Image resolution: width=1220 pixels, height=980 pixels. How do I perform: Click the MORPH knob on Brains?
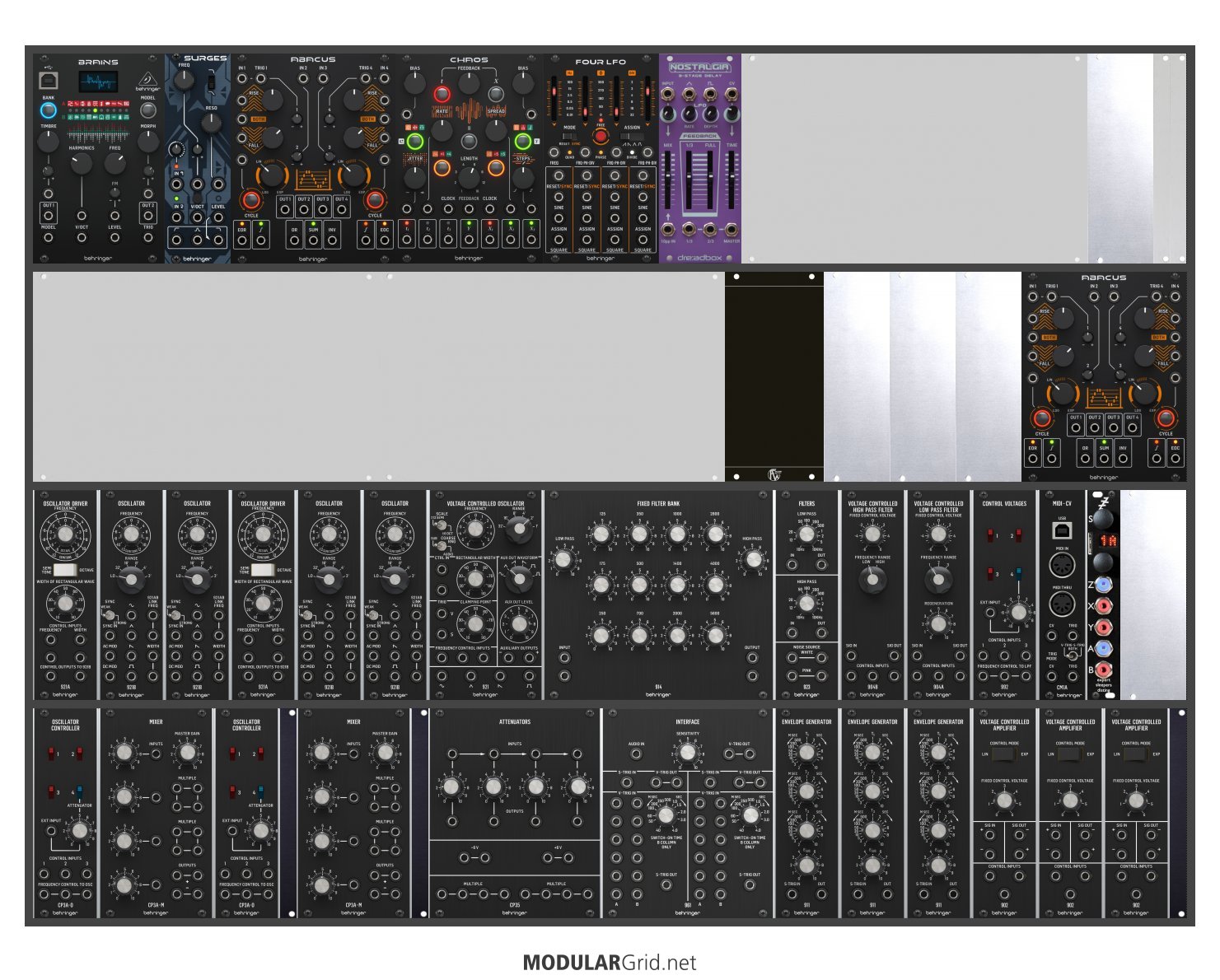(148, 142)
